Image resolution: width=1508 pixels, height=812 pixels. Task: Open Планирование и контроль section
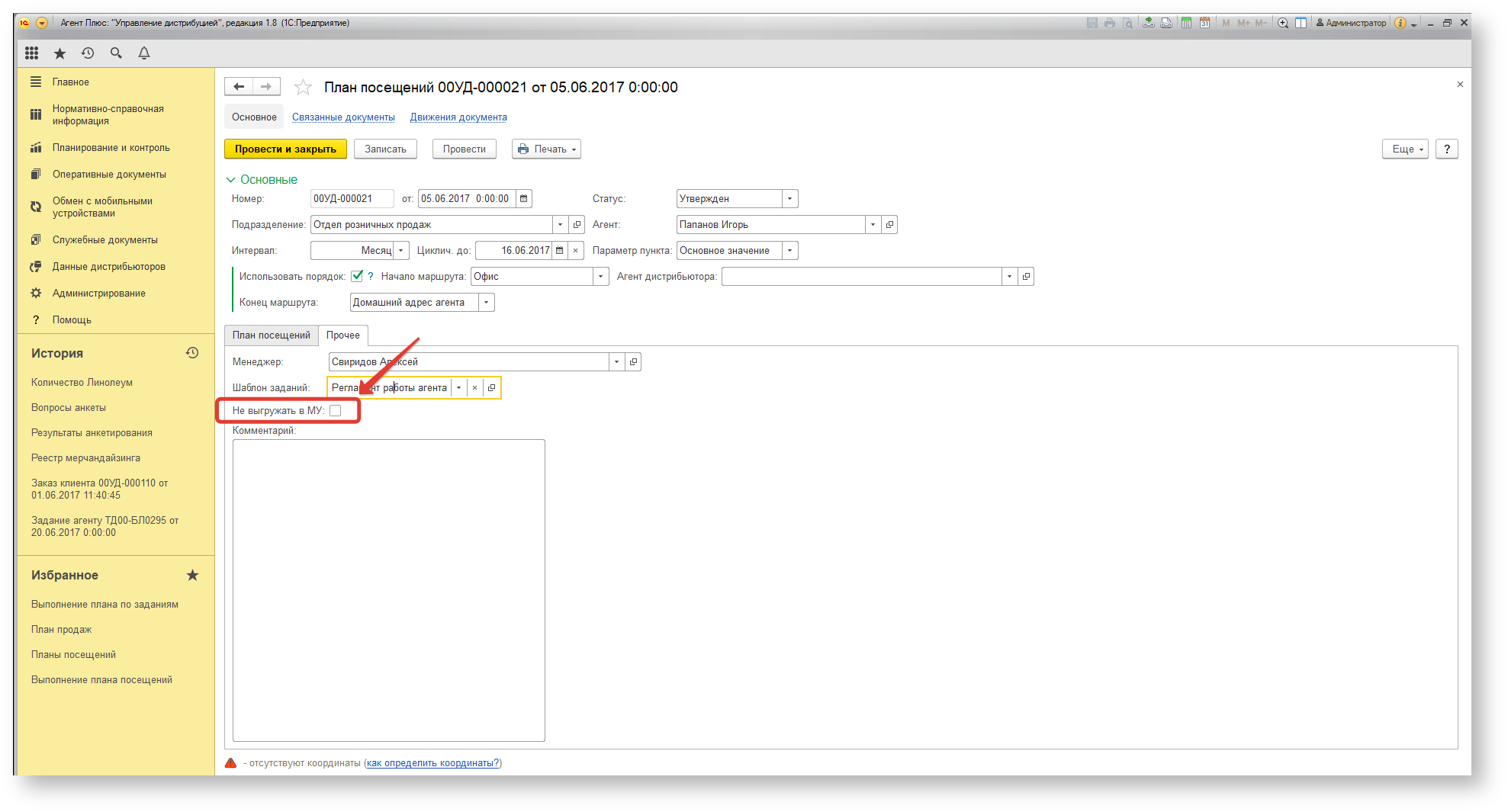point(111,148)
